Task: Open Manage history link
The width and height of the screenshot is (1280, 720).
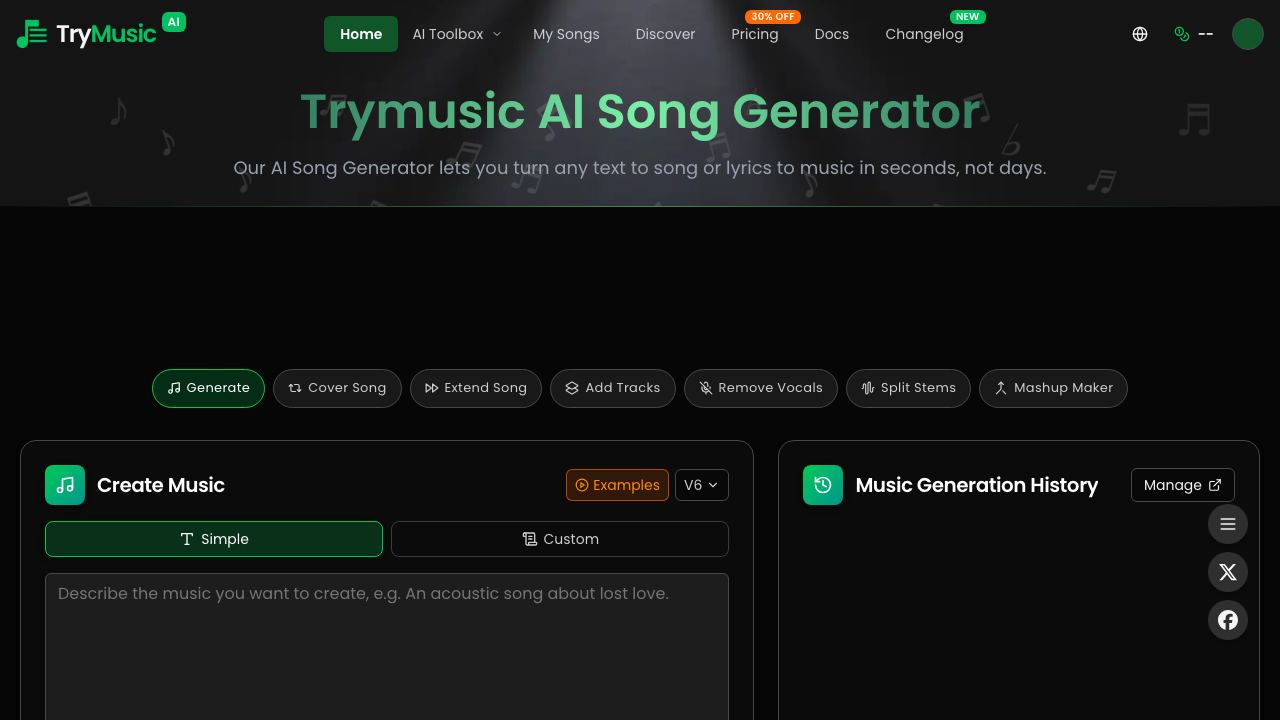Action: coord(1183,485)
